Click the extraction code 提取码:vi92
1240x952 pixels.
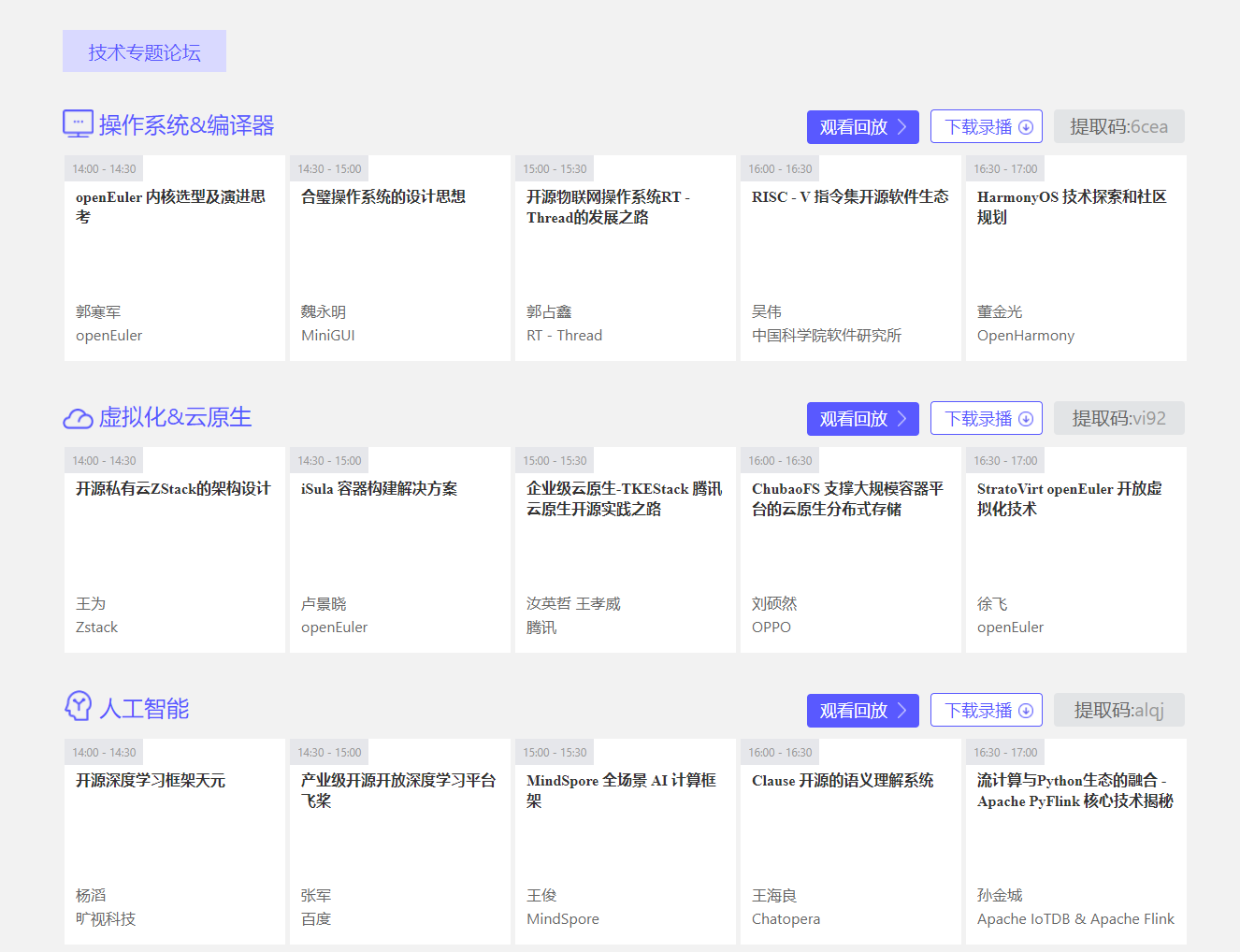click(1118, 418)
